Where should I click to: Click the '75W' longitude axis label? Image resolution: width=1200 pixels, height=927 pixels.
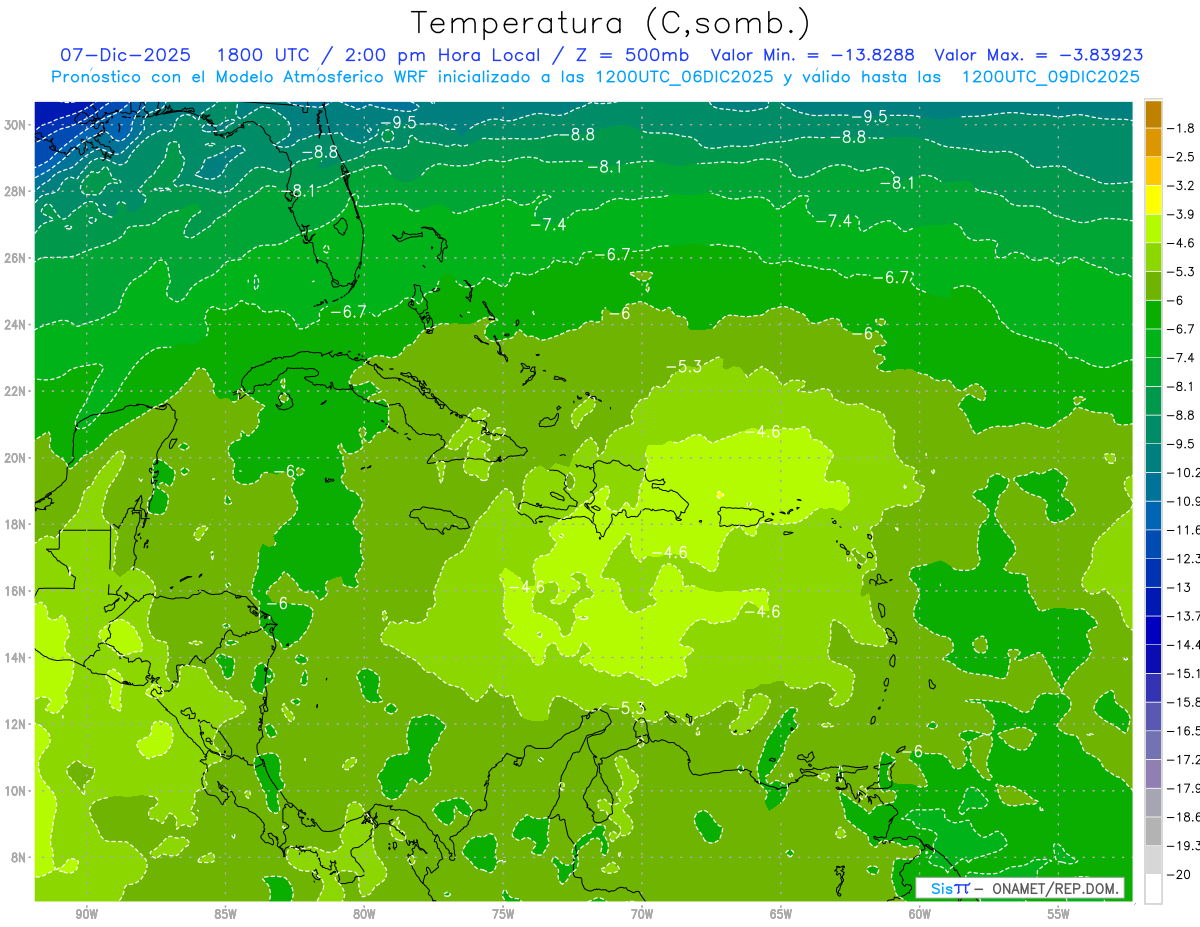click(x=503, y=914)
